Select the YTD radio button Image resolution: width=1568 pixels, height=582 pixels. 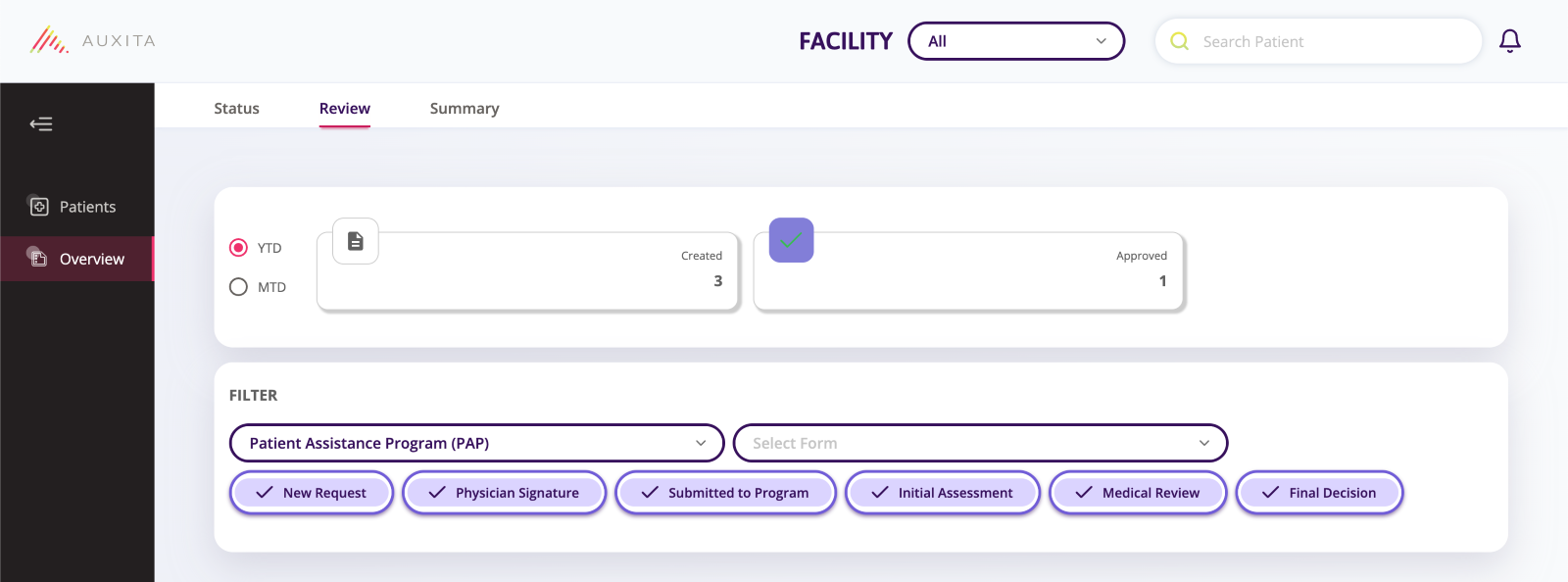[x=238, y=248]
